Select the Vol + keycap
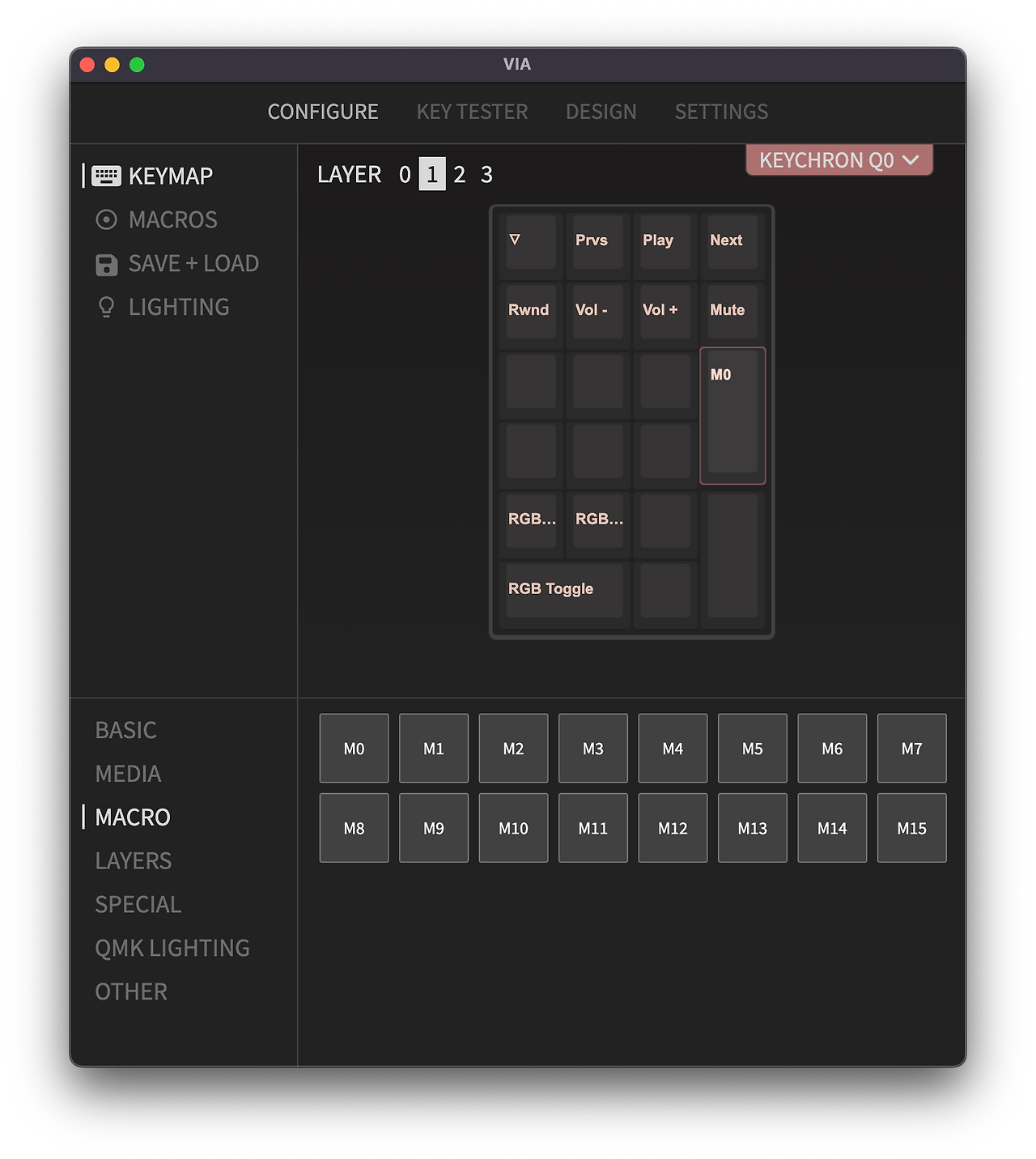Viewport: 1036px width, 1159px height. pyautogui.click(x=663, y=312)
